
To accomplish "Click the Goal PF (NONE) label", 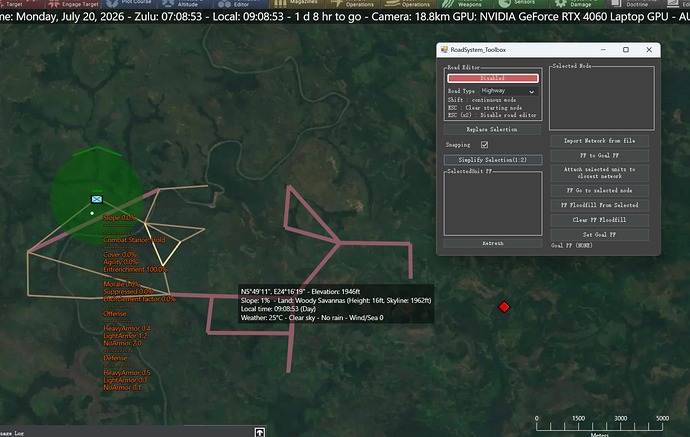I will click(x=572, y=246).
